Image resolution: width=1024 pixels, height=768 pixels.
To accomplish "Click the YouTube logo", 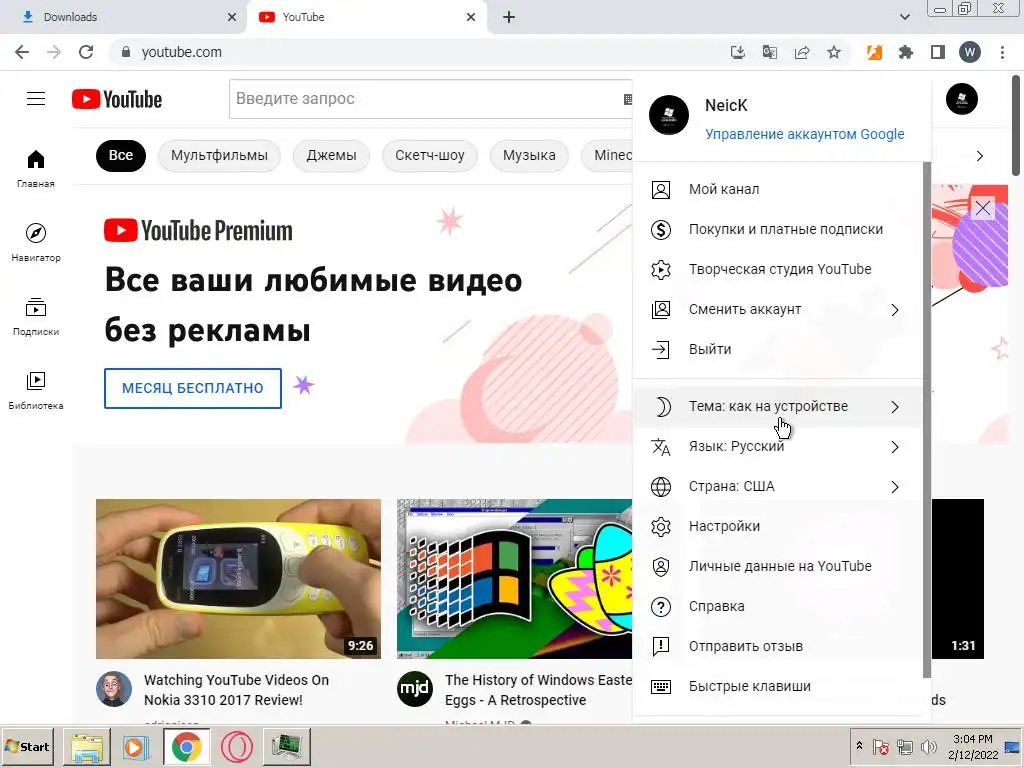I will (117, 99).
